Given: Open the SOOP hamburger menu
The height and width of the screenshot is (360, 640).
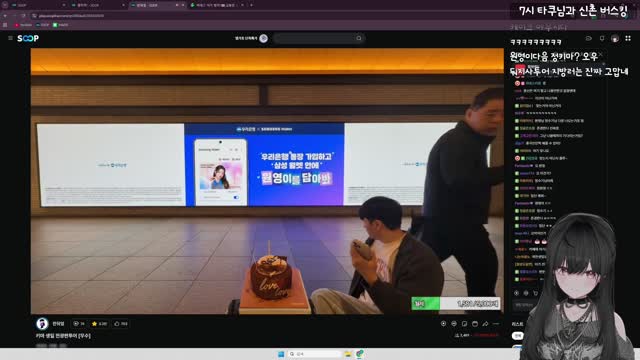Looking at the screenshot, I should coord(10,38).
